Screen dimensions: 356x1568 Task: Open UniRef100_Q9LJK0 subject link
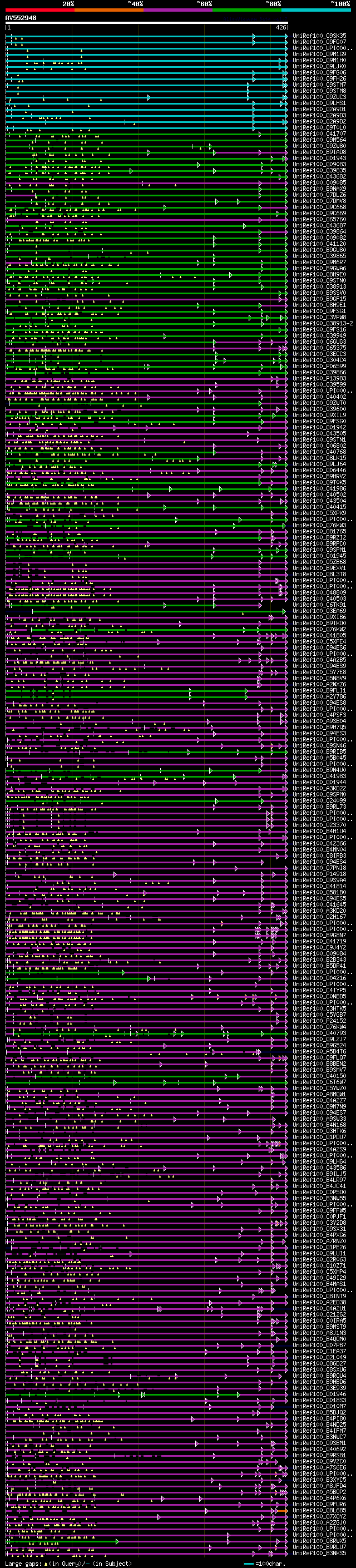pyautogui.click(x=319, y=66)
